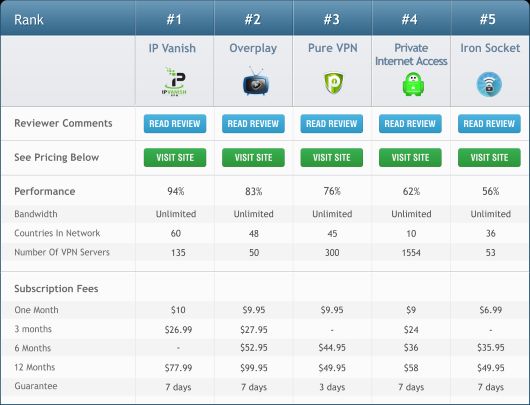Screen dimensions: 530x405
Task: Click the $58 twelve months price
Action: (411, 367)
